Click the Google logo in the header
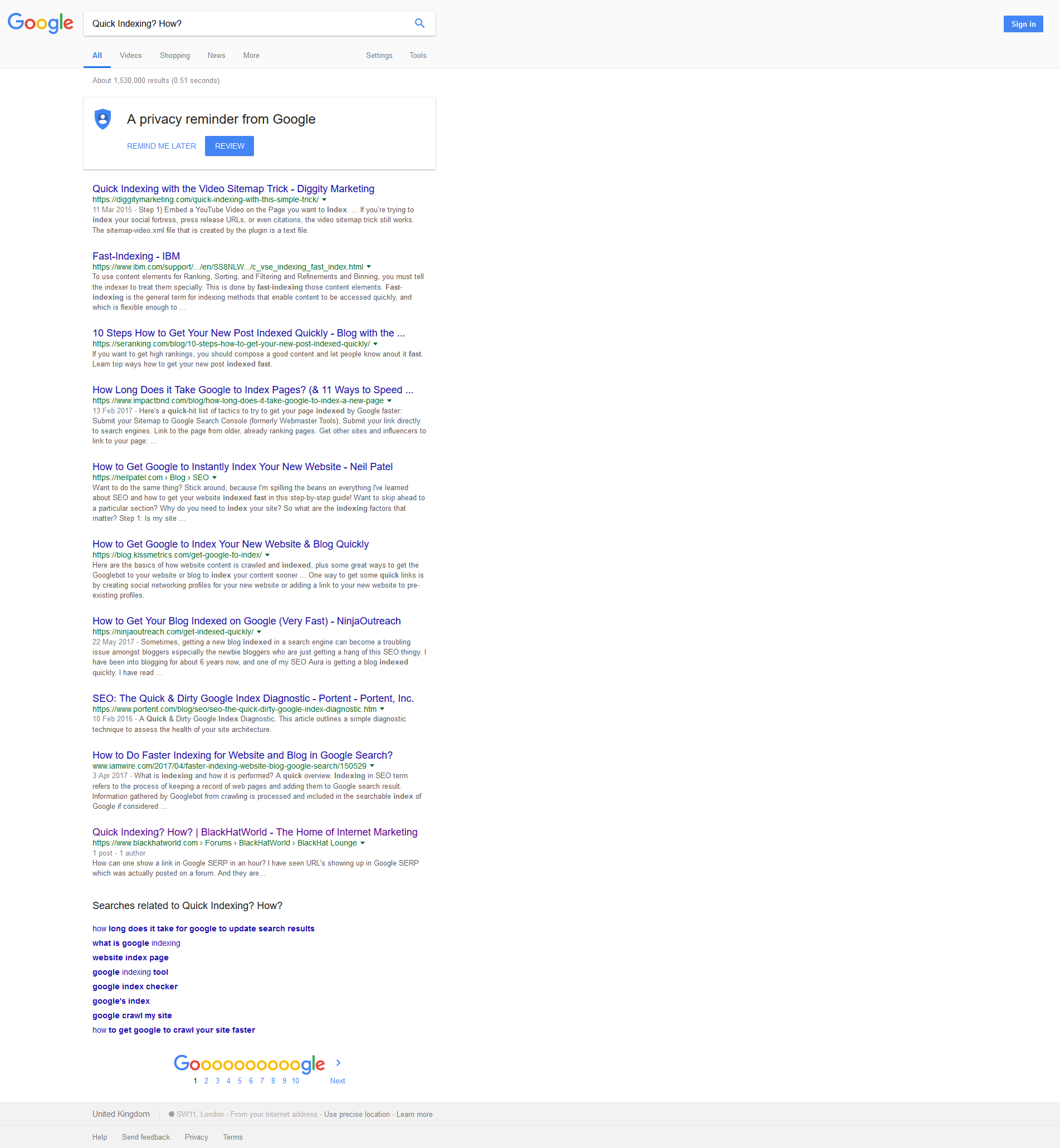 click(40, 23)
